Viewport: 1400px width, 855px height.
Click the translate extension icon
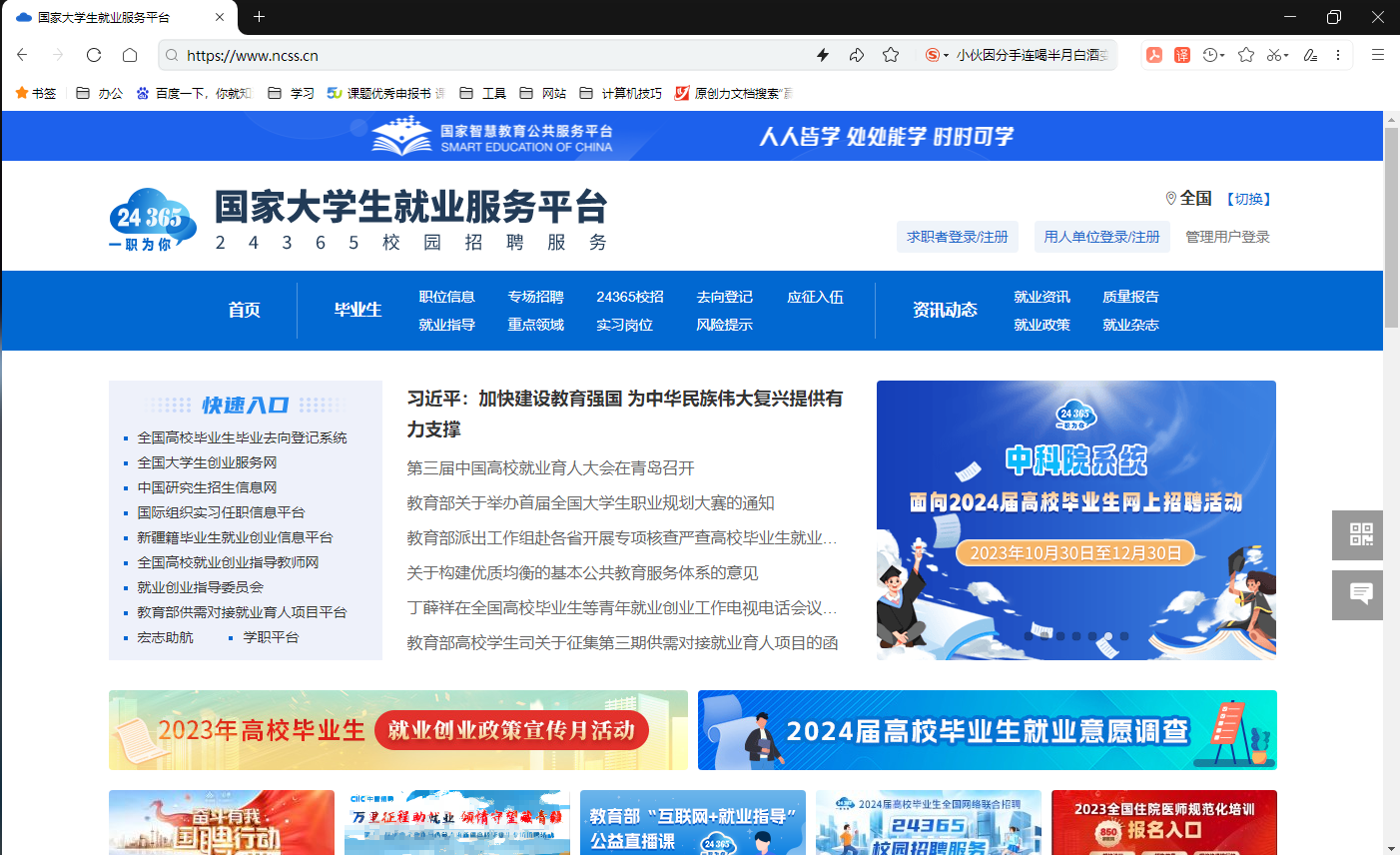[x=1182, y=55]
